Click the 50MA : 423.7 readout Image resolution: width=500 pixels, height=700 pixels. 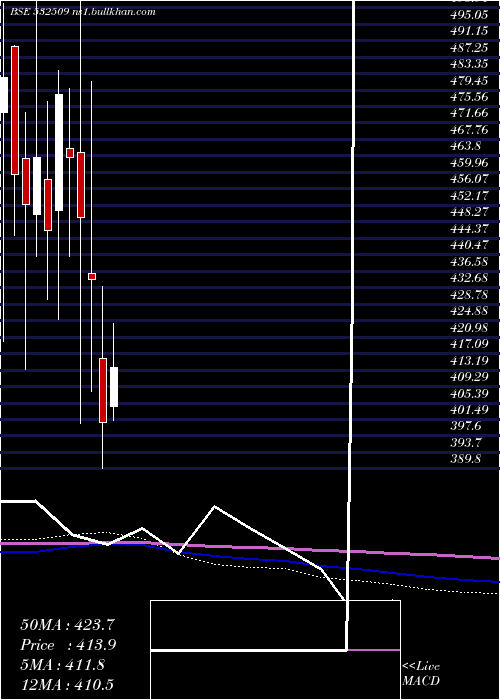(x=68, y=625)
